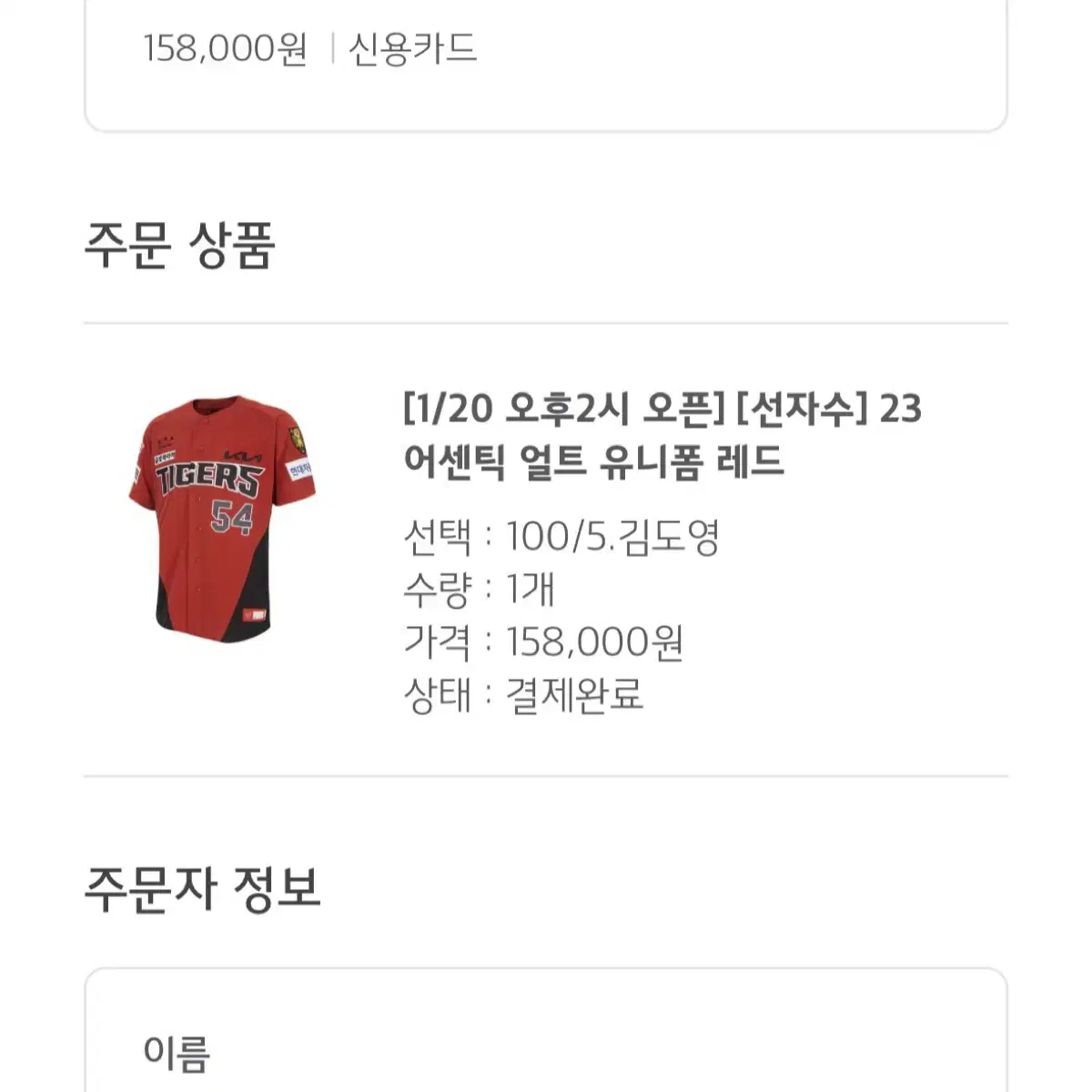Screen dimensions: 1092x1092
Task: Click the 주문자 정보 section heading
Action: [x=202, y=889]
